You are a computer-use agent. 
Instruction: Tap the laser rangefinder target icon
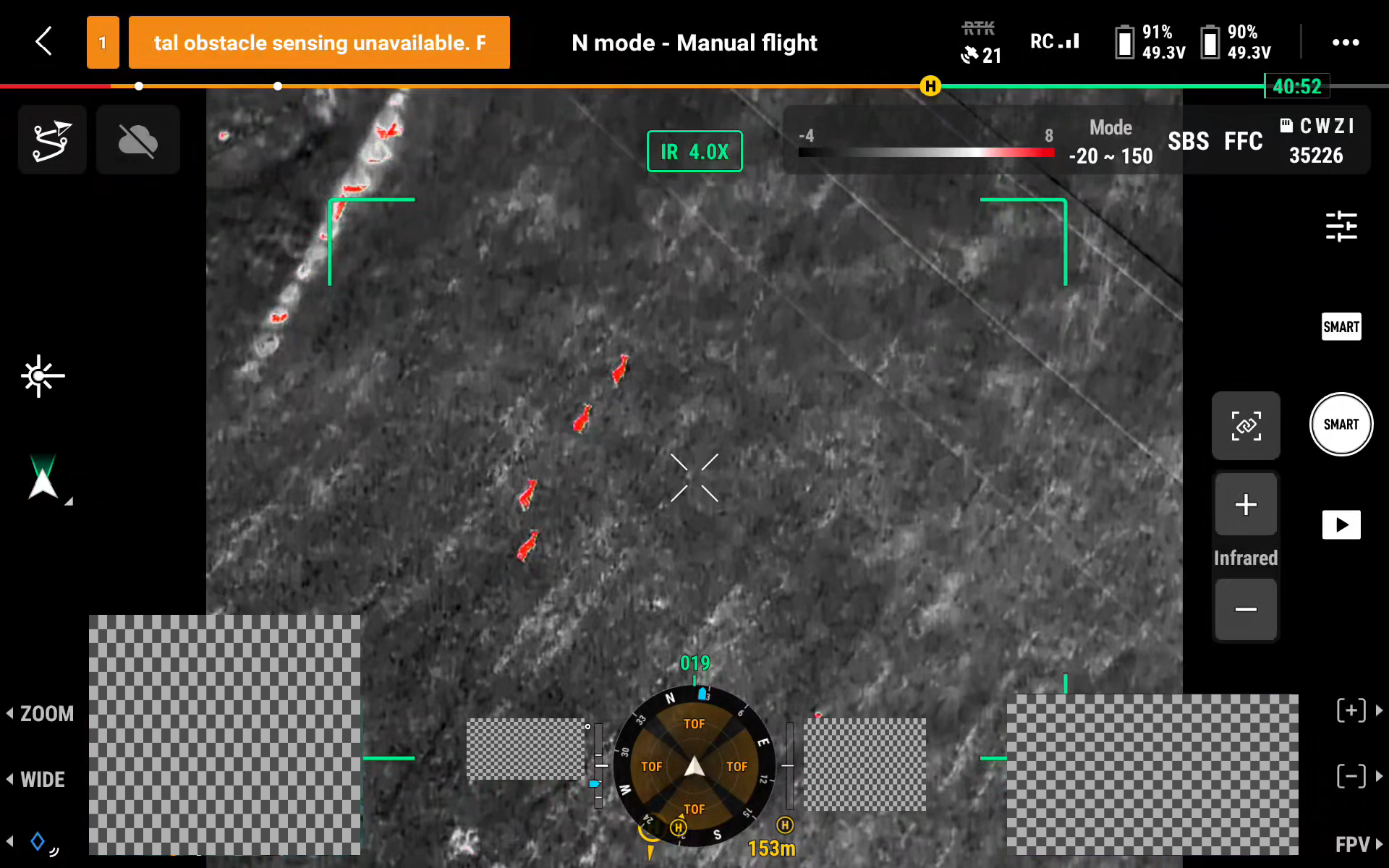[42, 375]
